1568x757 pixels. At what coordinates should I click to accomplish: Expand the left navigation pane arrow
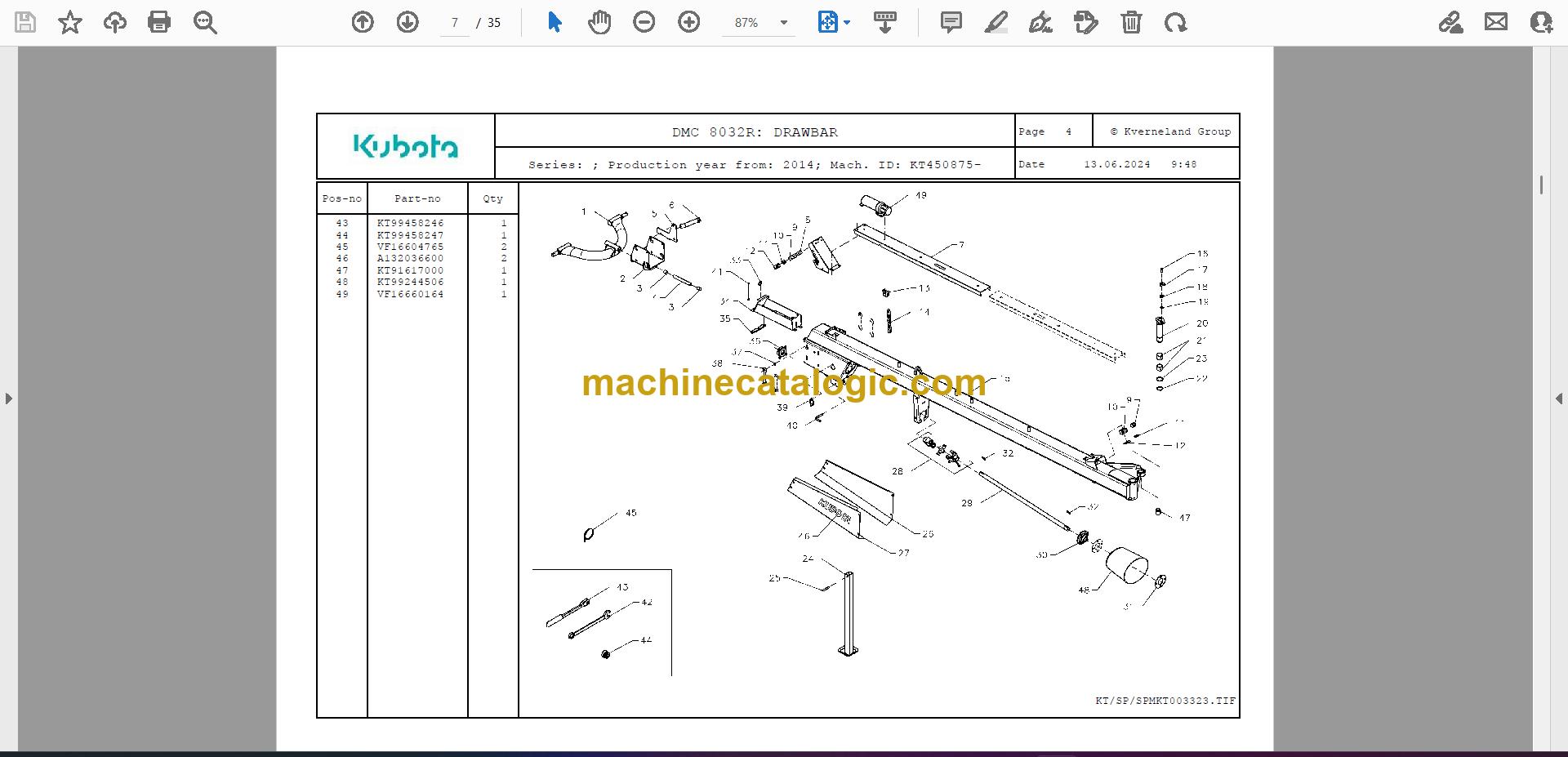click(x=9, y=399)
